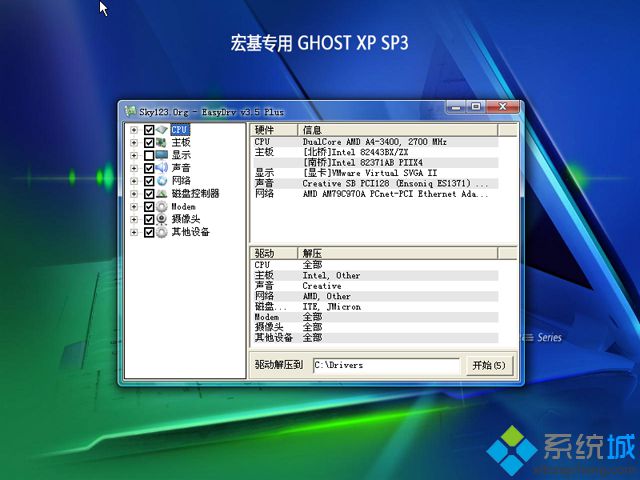
Task: Expand the 声音 tree node
Action: coord(133,168)
